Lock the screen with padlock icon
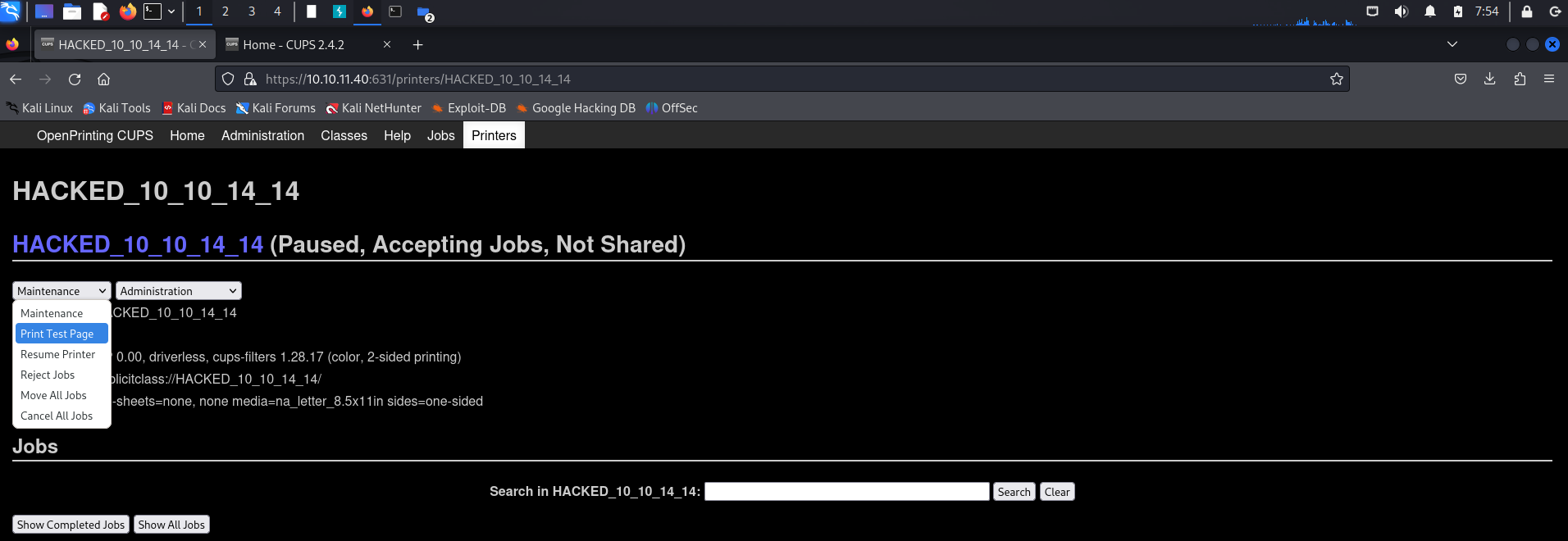This screenshot has width=1568, height=541. click(1526, 11)
